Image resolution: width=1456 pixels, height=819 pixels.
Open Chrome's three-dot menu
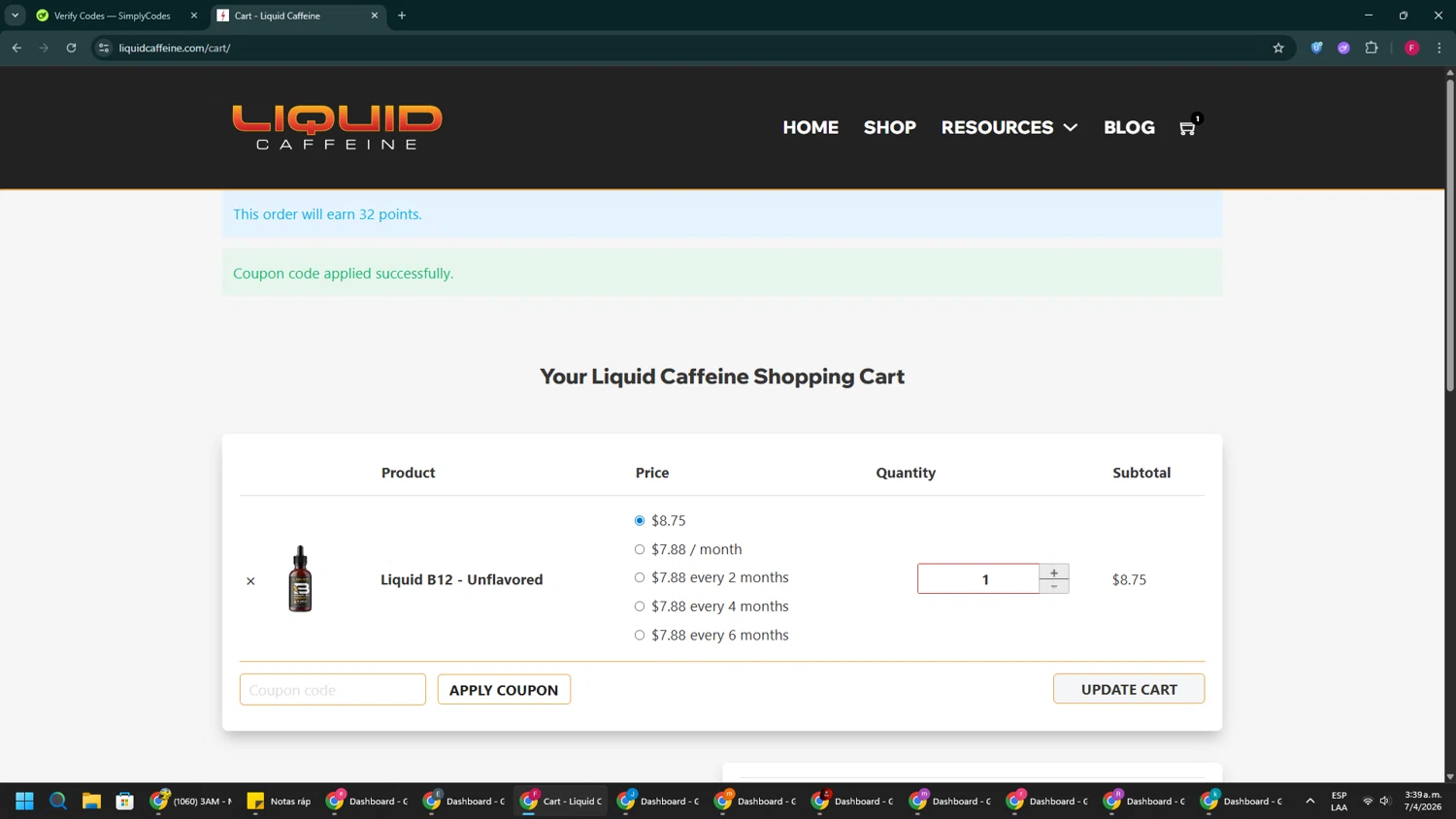(x=1439, y=48)
